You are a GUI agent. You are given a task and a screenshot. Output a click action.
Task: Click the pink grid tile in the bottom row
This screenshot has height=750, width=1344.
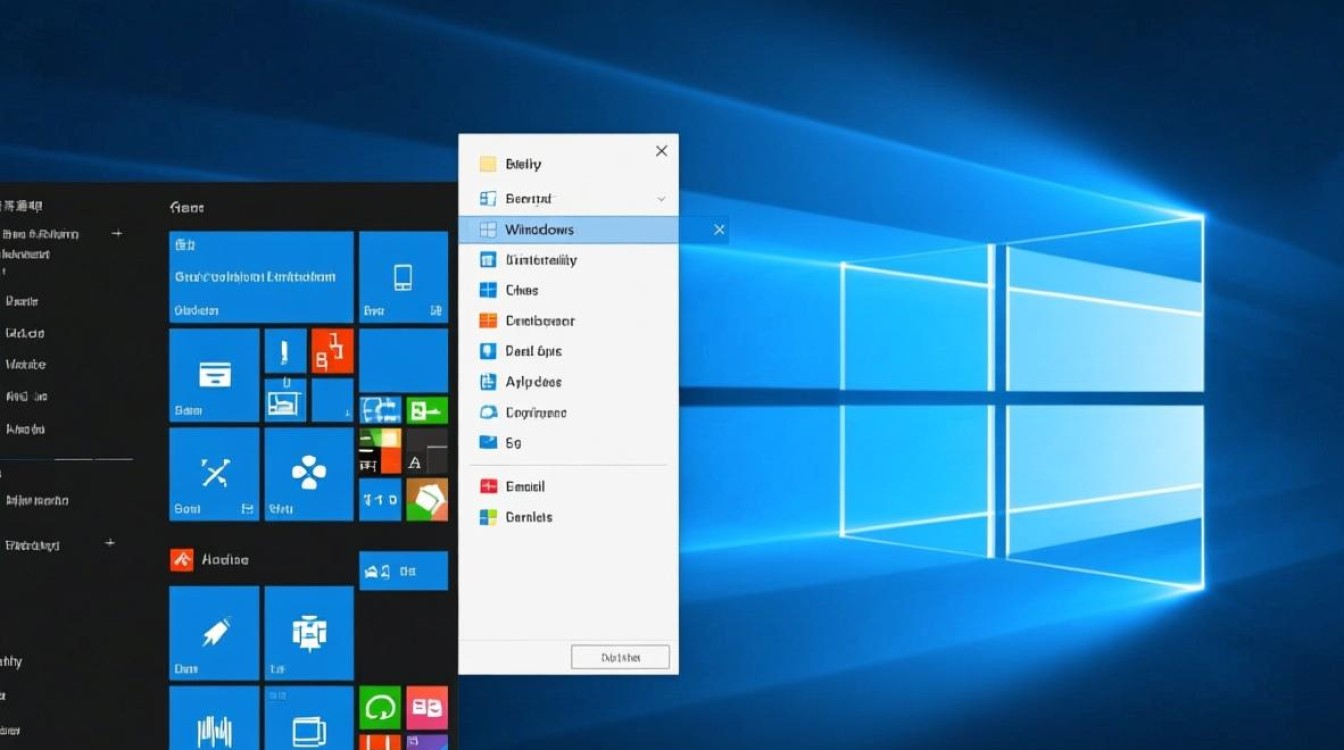(428, 708)
